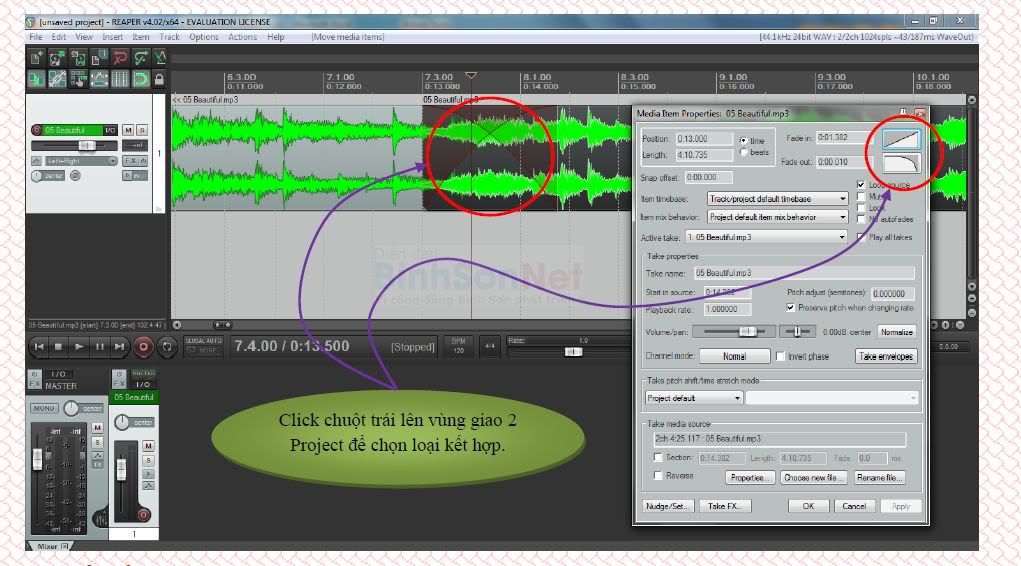Expand the Active take dropdown

coord(766,237)
